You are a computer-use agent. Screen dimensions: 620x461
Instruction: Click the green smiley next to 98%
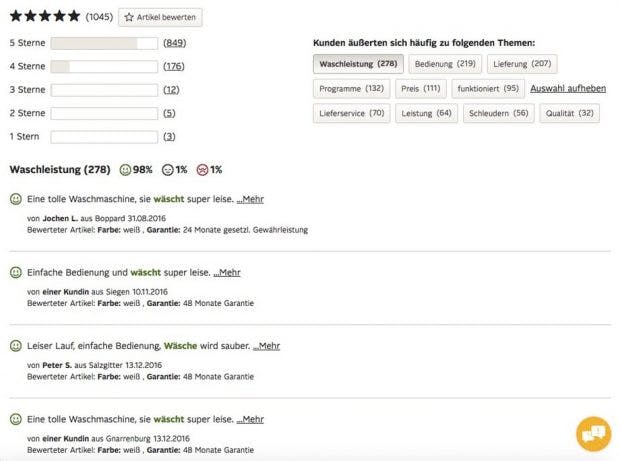pos(125,170)
